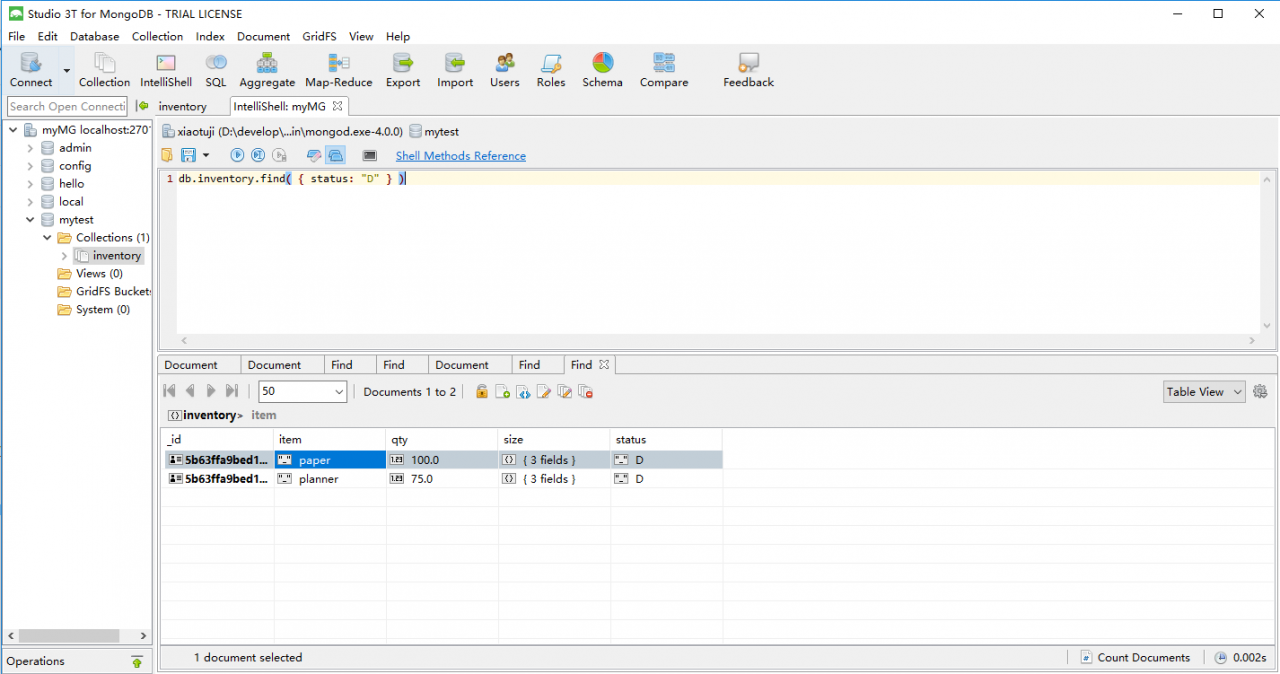Click the Feedback icon
This screenshot has width=1280, height=674.
point(748,71)
